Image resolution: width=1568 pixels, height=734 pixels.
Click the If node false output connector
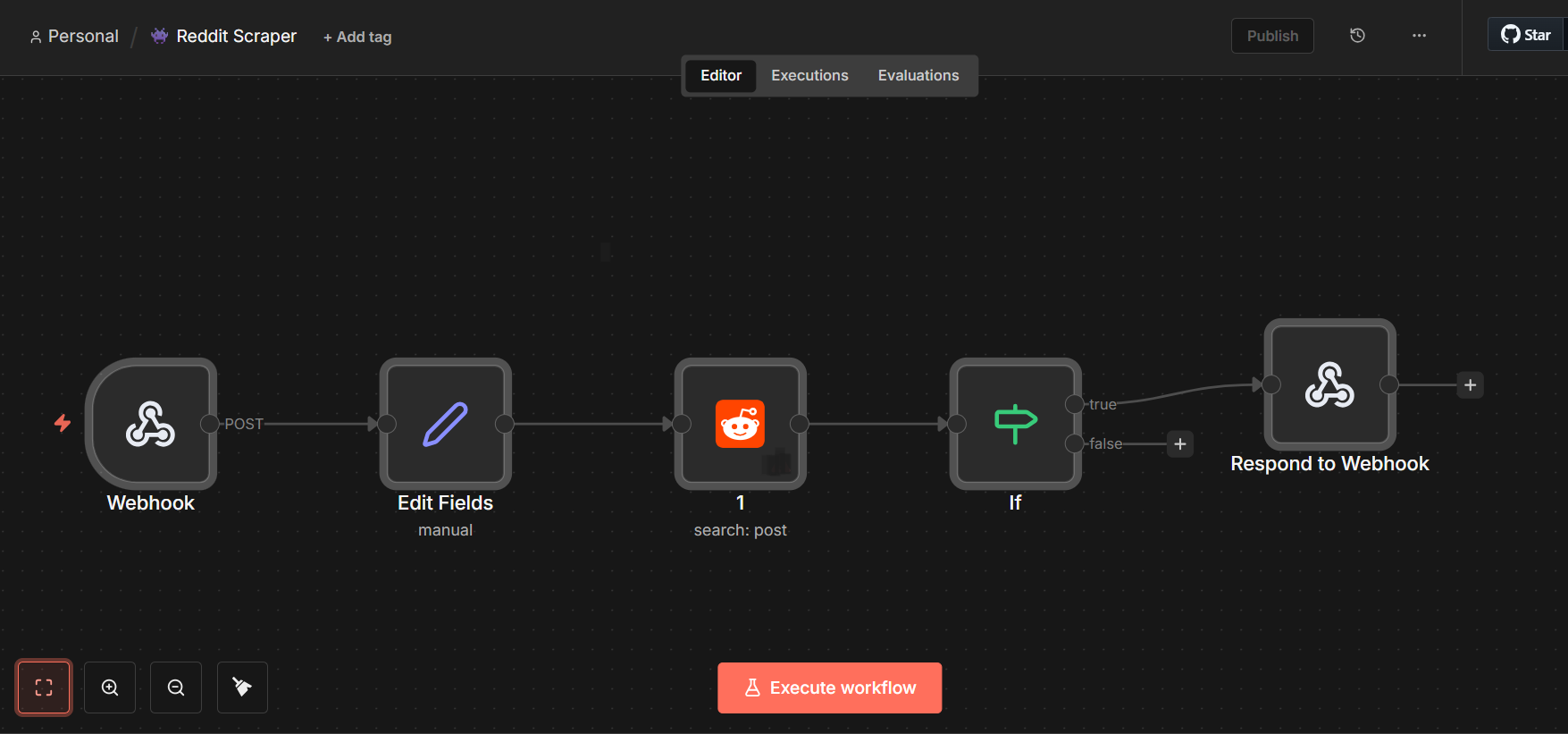coord(1075,443)
